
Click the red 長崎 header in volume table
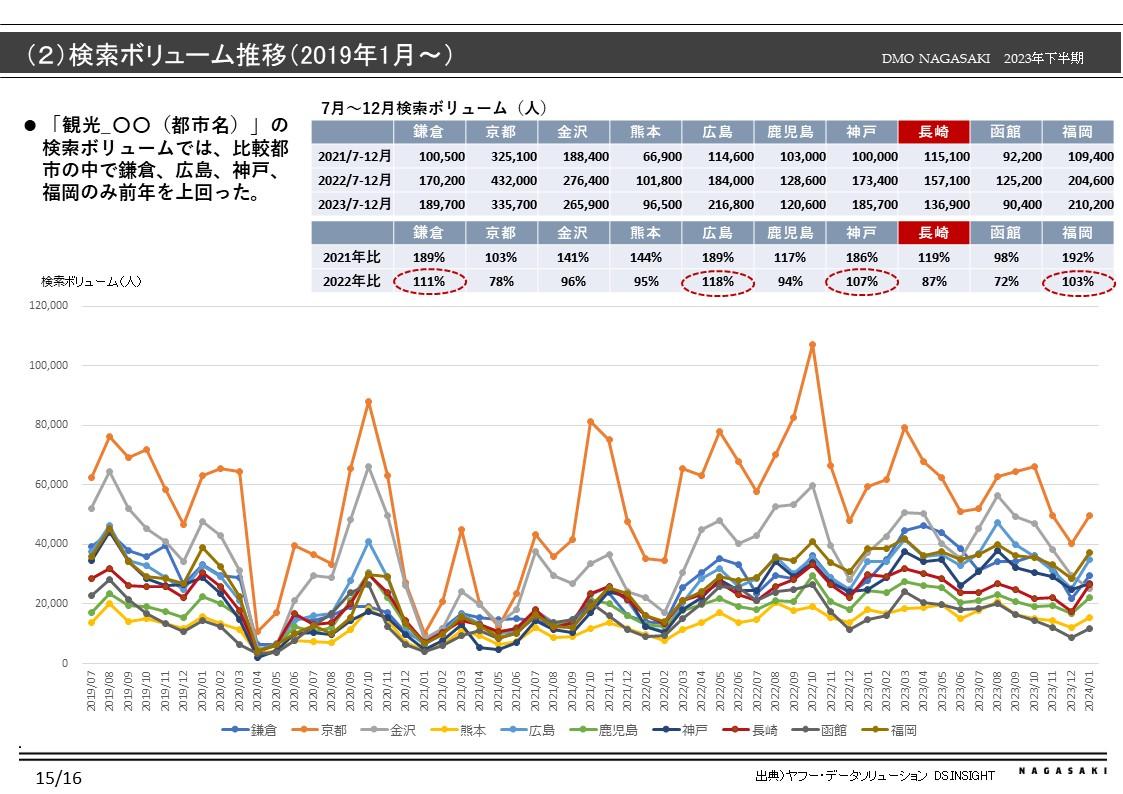point(934,132)
